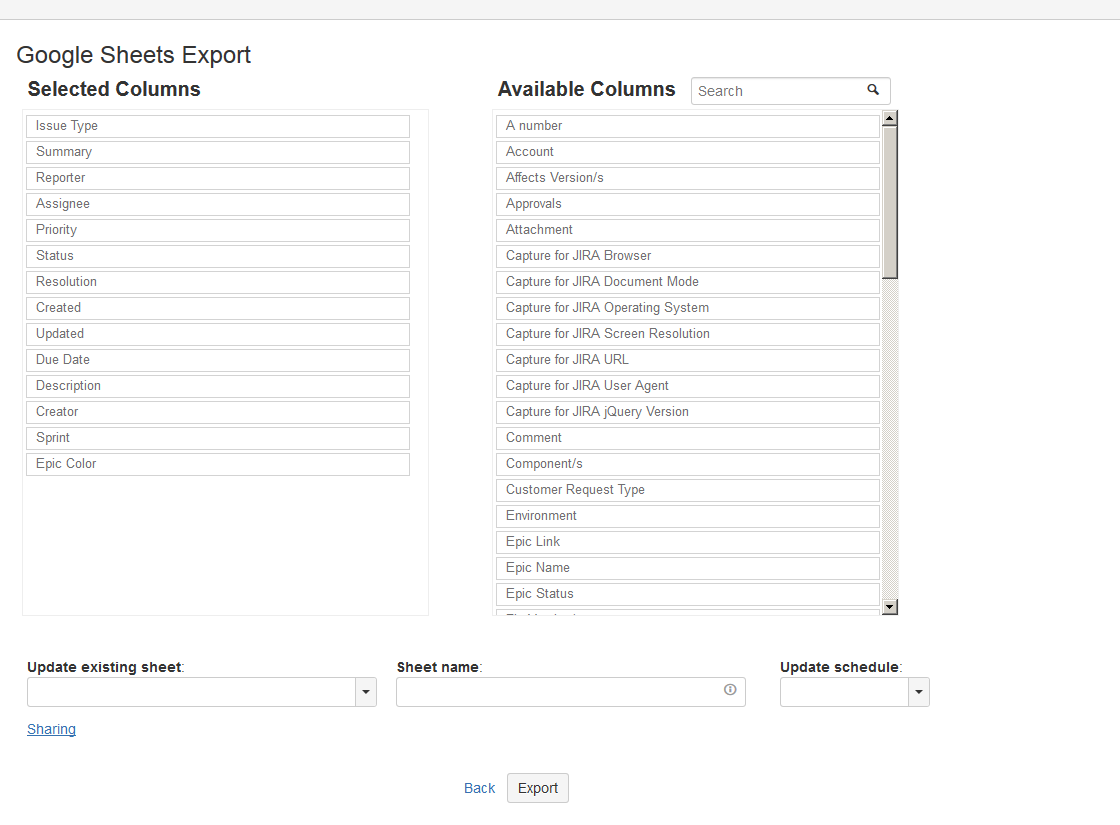1120x825 pixels.
Task: Click the Sheet name info icon
Action: 730,690
